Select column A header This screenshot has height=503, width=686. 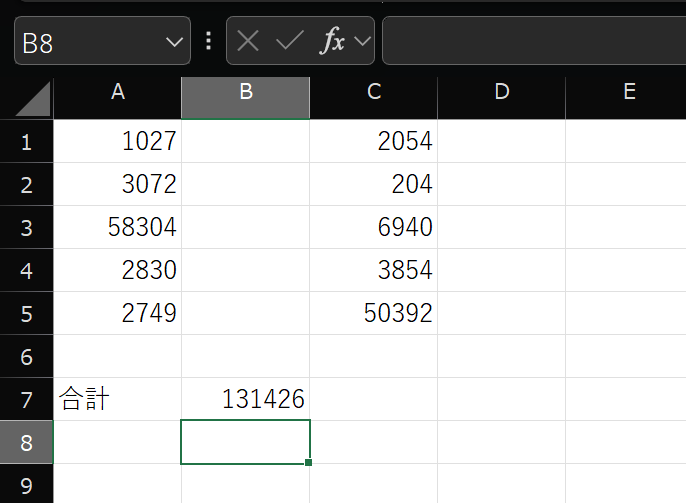117,92
